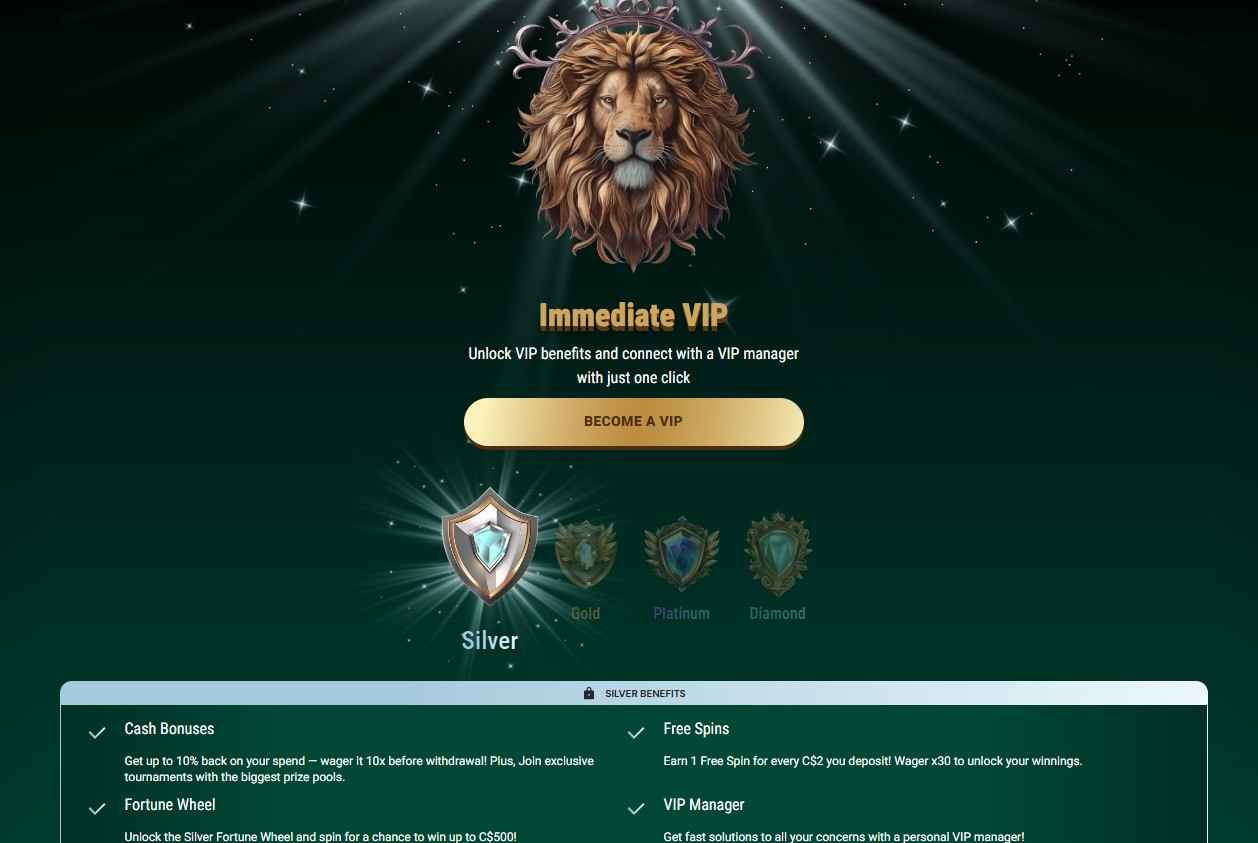
Task: Click the Cash Bonuses benefit title
Action: [169, 729]
